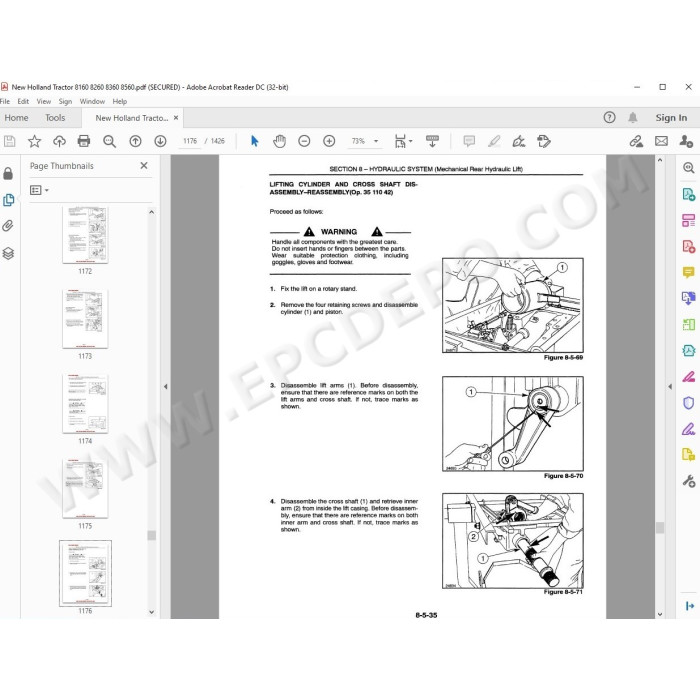Open the File menu
Viewport: 700px width, 700px height.
(5, 101)
